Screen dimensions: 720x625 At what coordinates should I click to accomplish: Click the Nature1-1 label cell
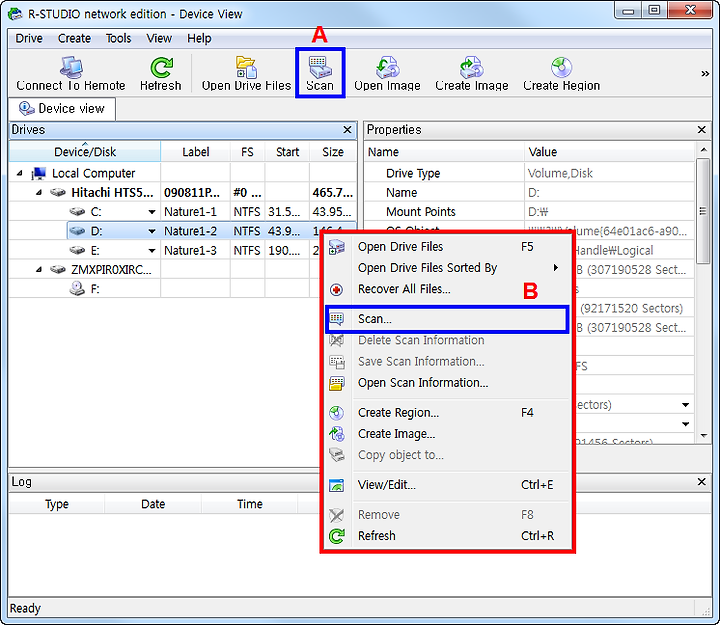[195, 212]
